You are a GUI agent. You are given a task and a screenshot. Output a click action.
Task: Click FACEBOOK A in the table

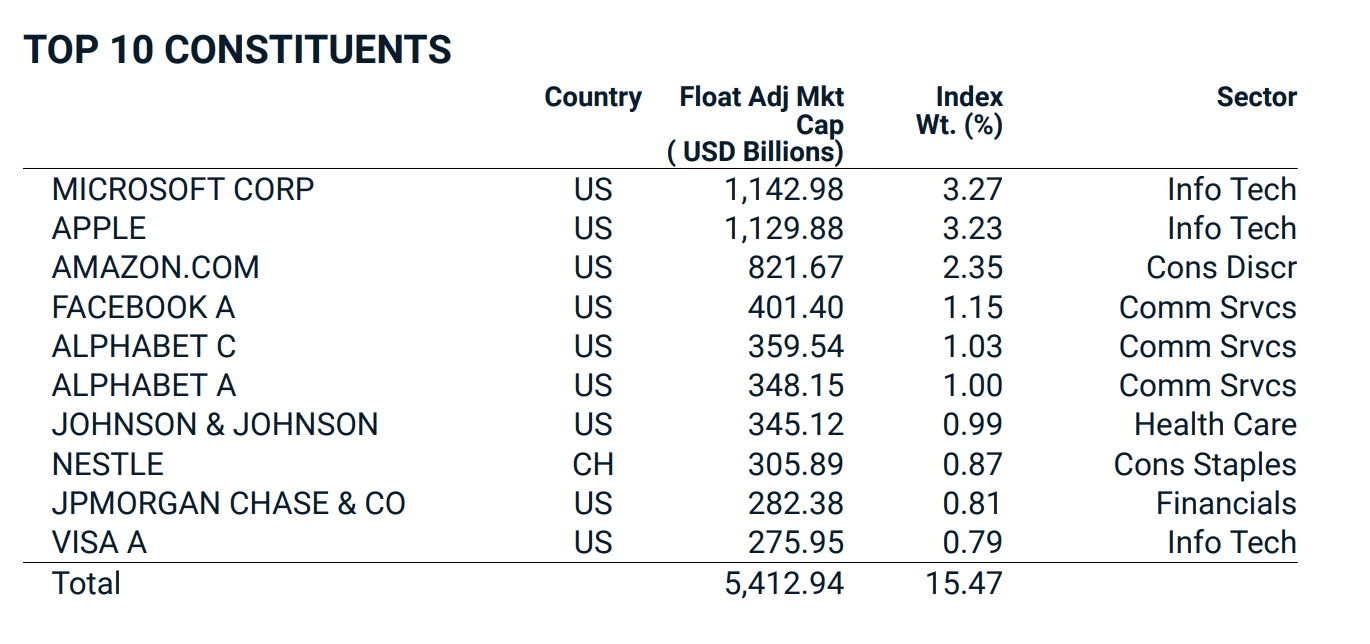pos(144,307)
